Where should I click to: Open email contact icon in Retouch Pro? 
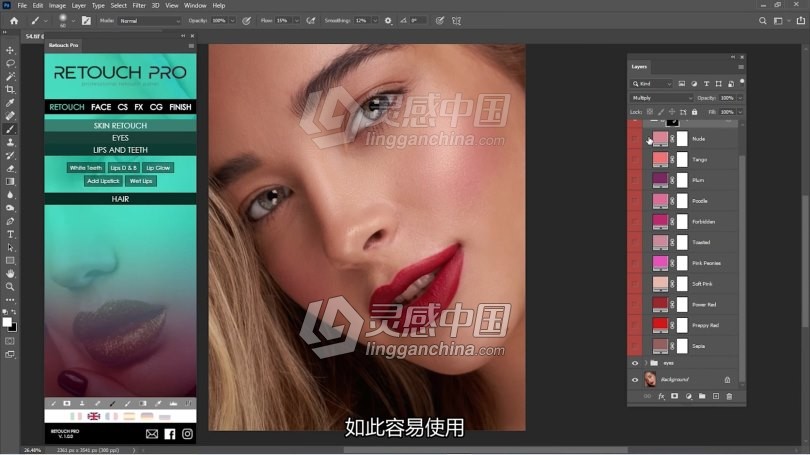pos(152,434)
